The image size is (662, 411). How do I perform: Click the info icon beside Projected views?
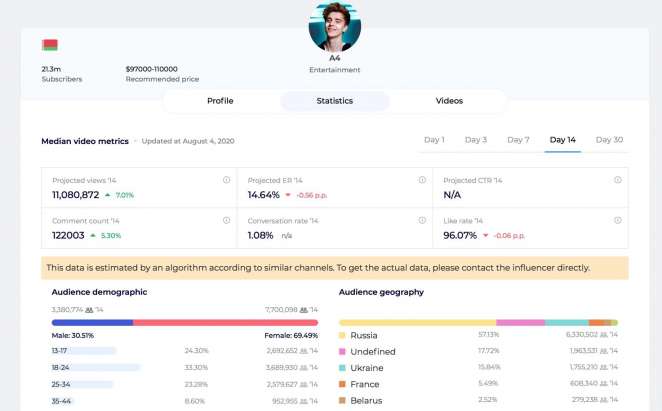coord(227,180)
